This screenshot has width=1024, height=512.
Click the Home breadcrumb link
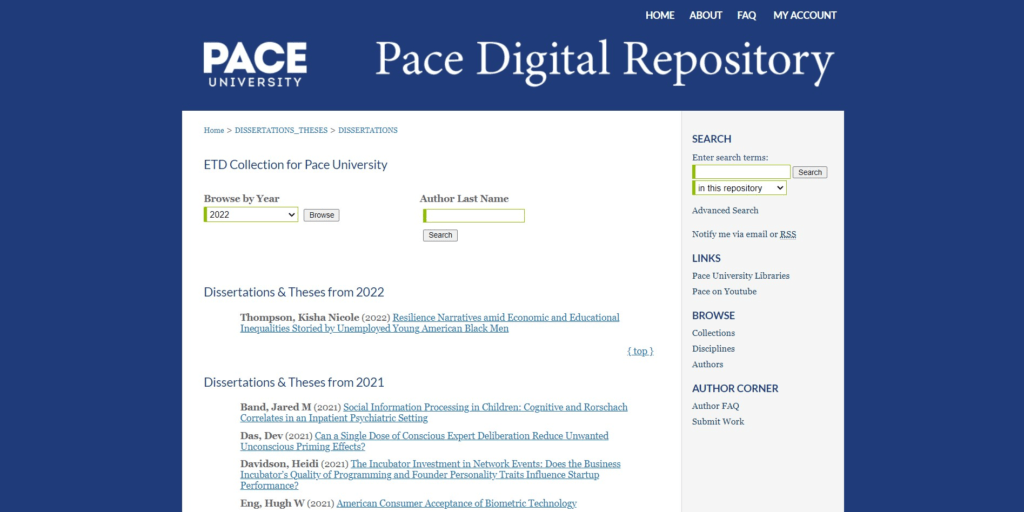pos(214,131)
